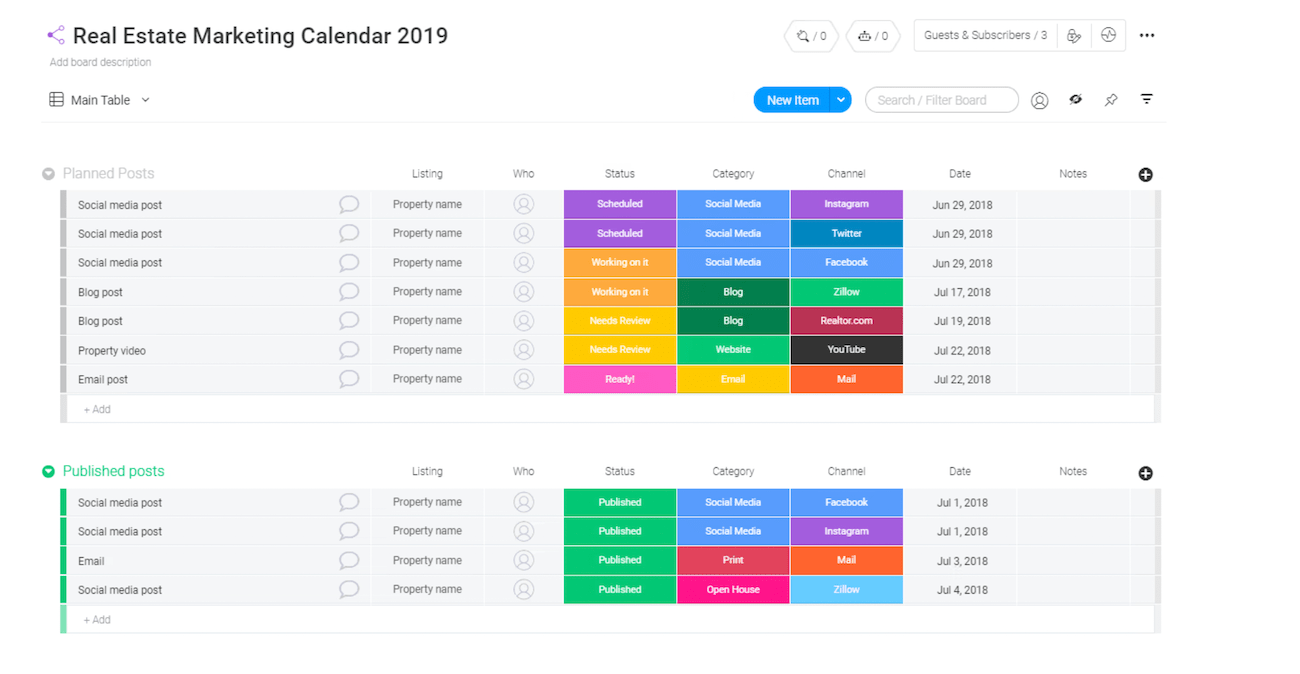
Task: Toggle hidden columns eye icon
Action: tap(1076, 100)
